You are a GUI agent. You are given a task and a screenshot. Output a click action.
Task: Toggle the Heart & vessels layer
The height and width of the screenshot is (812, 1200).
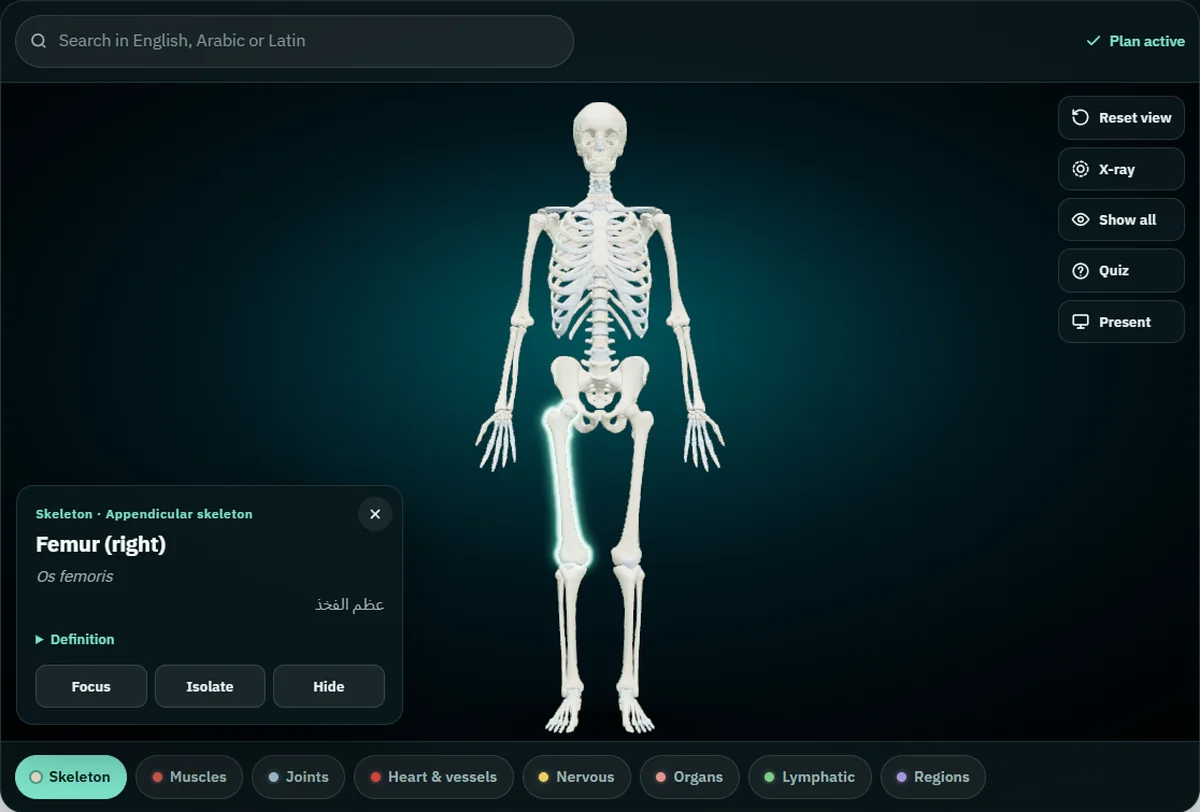(x=434, y=777)
